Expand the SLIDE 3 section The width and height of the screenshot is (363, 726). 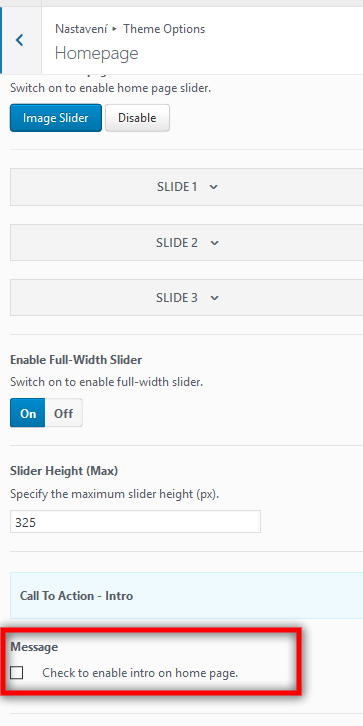click(187, 298)
